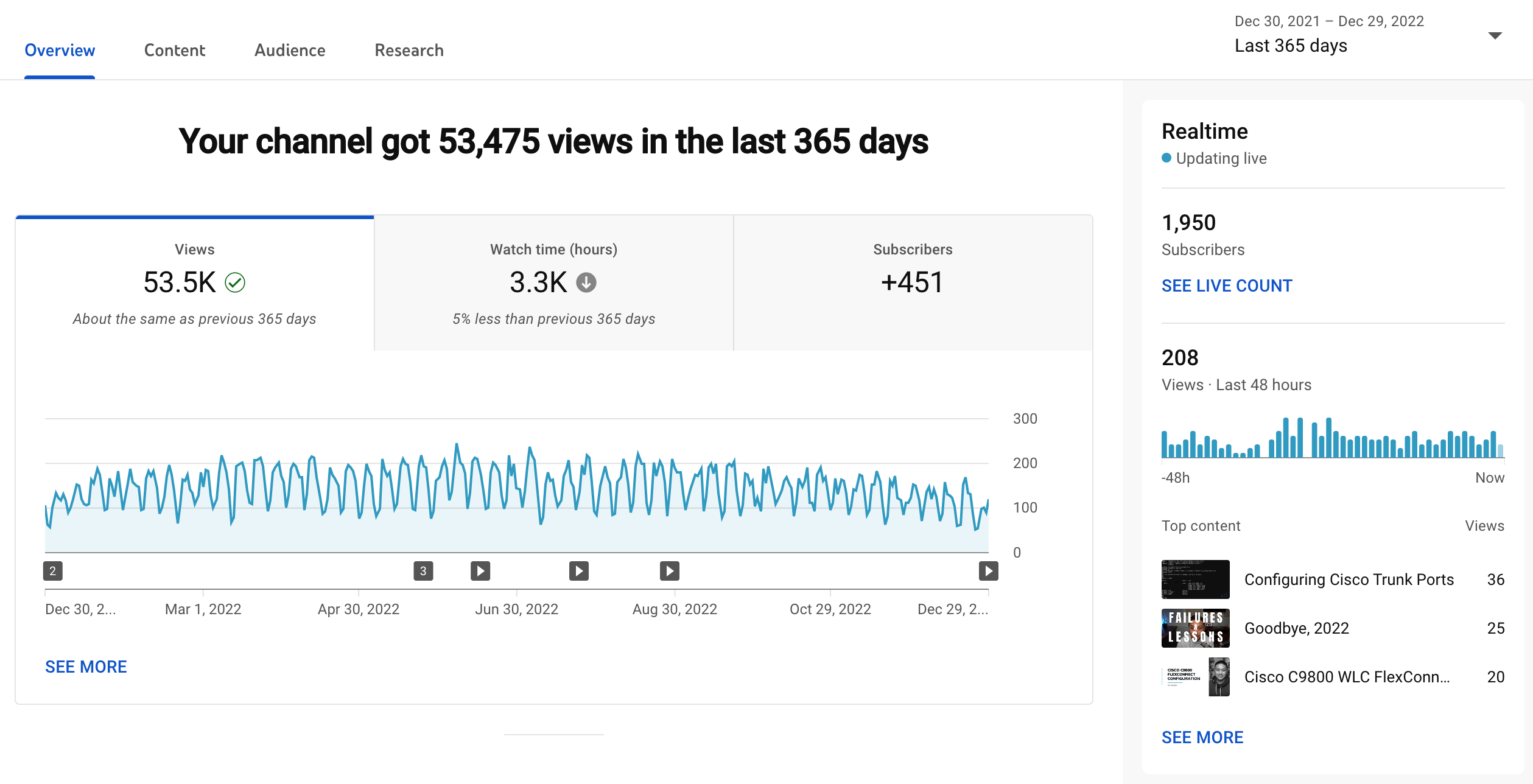Click video marker just before Jun 30, 2022
Viewport: 1533px width, 784px height.
pyautogui.click(x=480, y=571)
